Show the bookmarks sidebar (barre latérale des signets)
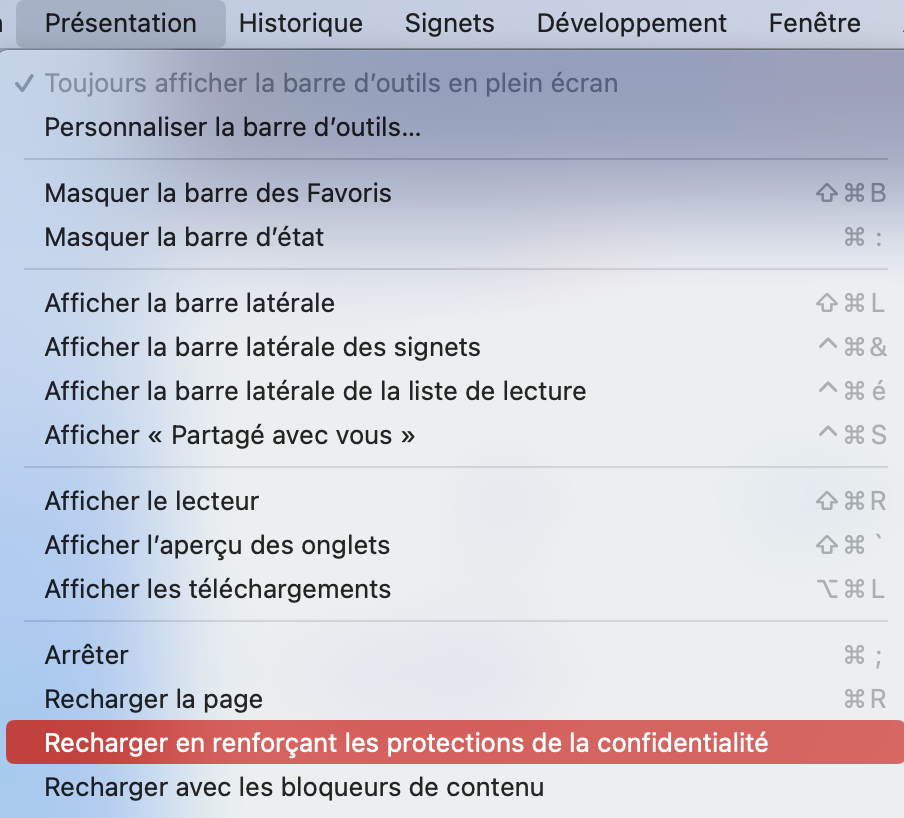The image size is (904, 818). [x=263, y=347]
